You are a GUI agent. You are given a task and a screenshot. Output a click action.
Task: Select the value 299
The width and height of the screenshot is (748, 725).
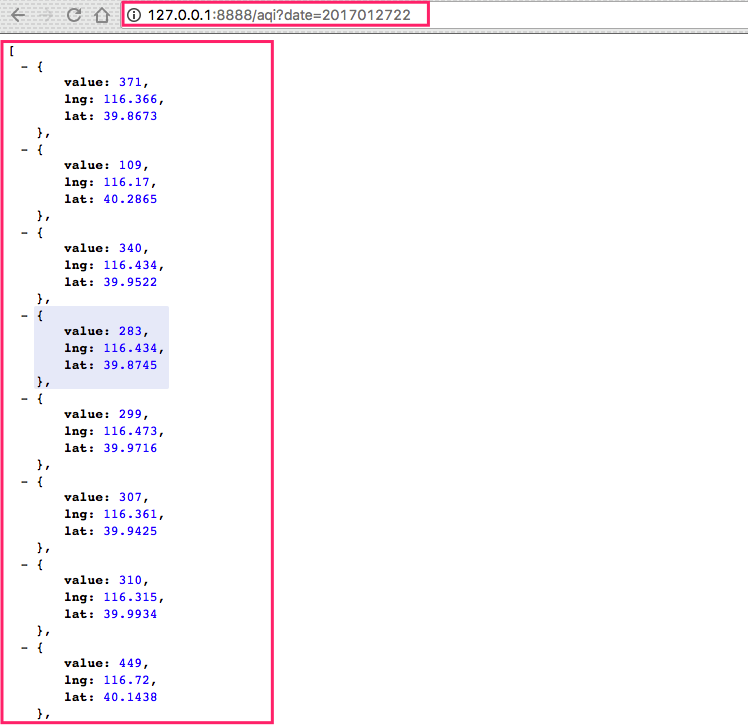tap(130, 414)
